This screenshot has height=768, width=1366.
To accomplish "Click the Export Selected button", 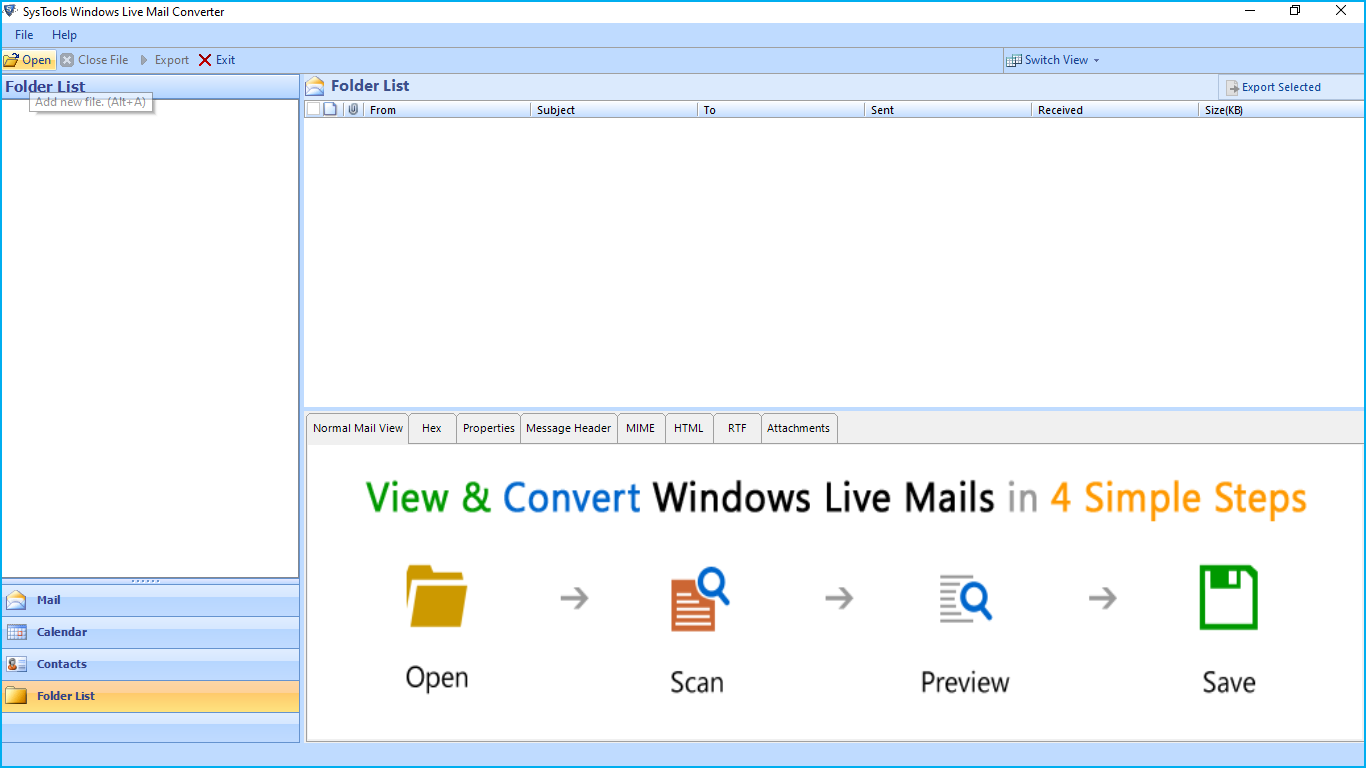I will pyautogui.click(x=1273, y=87).
